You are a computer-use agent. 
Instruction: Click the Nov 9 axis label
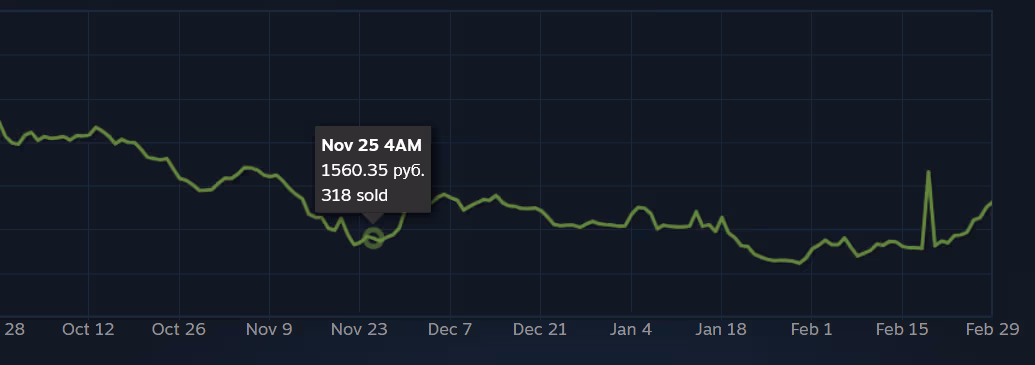click(x=269, y=329)
